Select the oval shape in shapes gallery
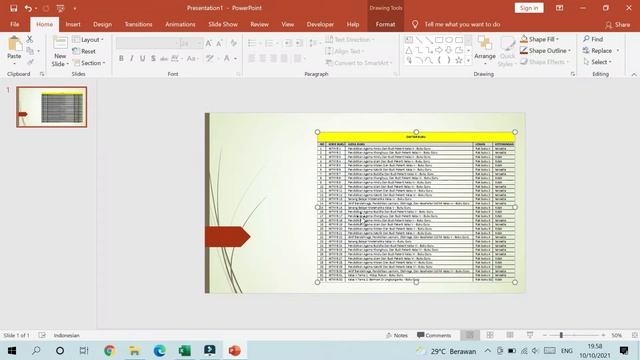 (449, 40)
